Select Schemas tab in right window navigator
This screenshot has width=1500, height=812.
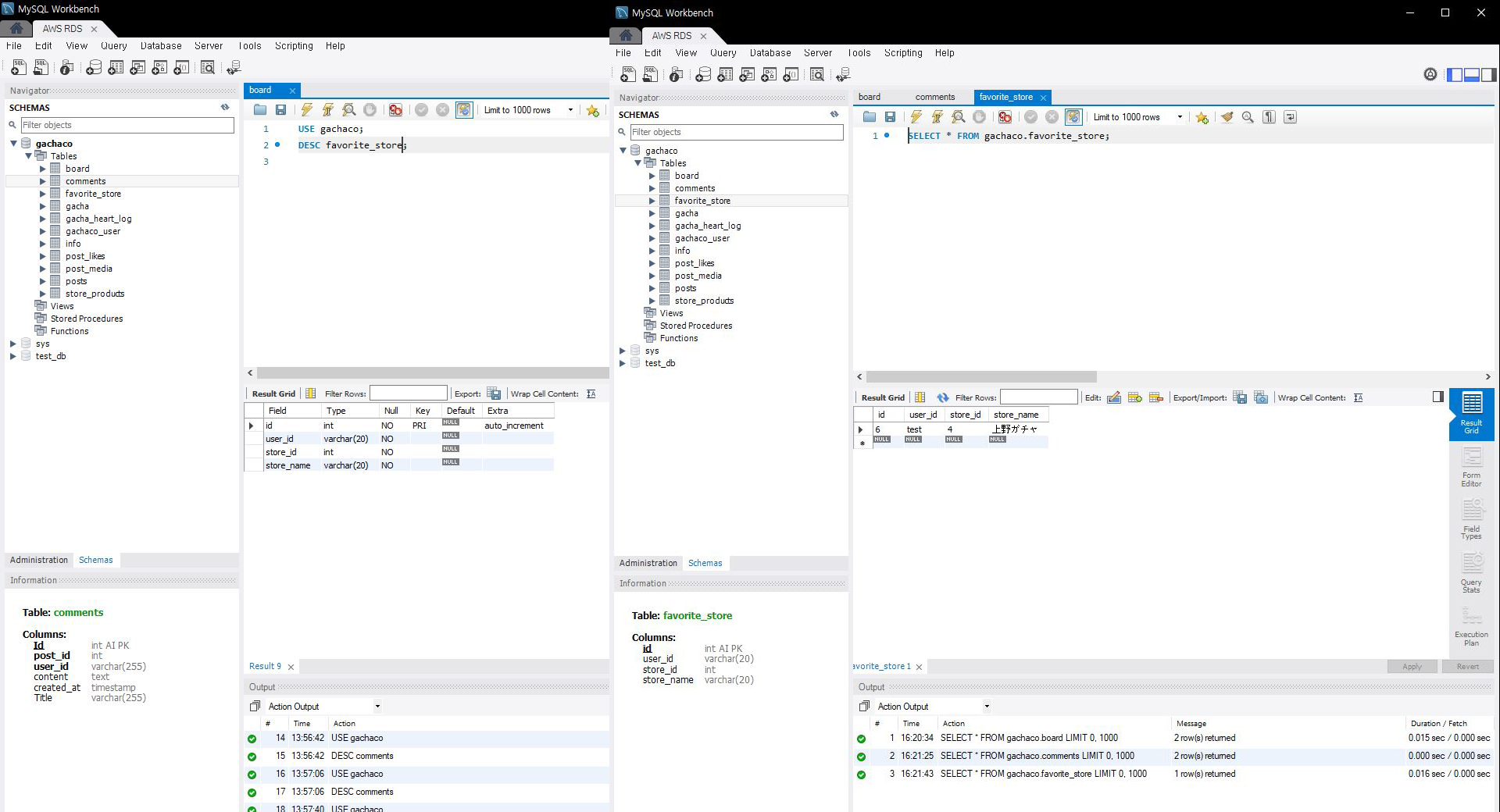point(705,563)
